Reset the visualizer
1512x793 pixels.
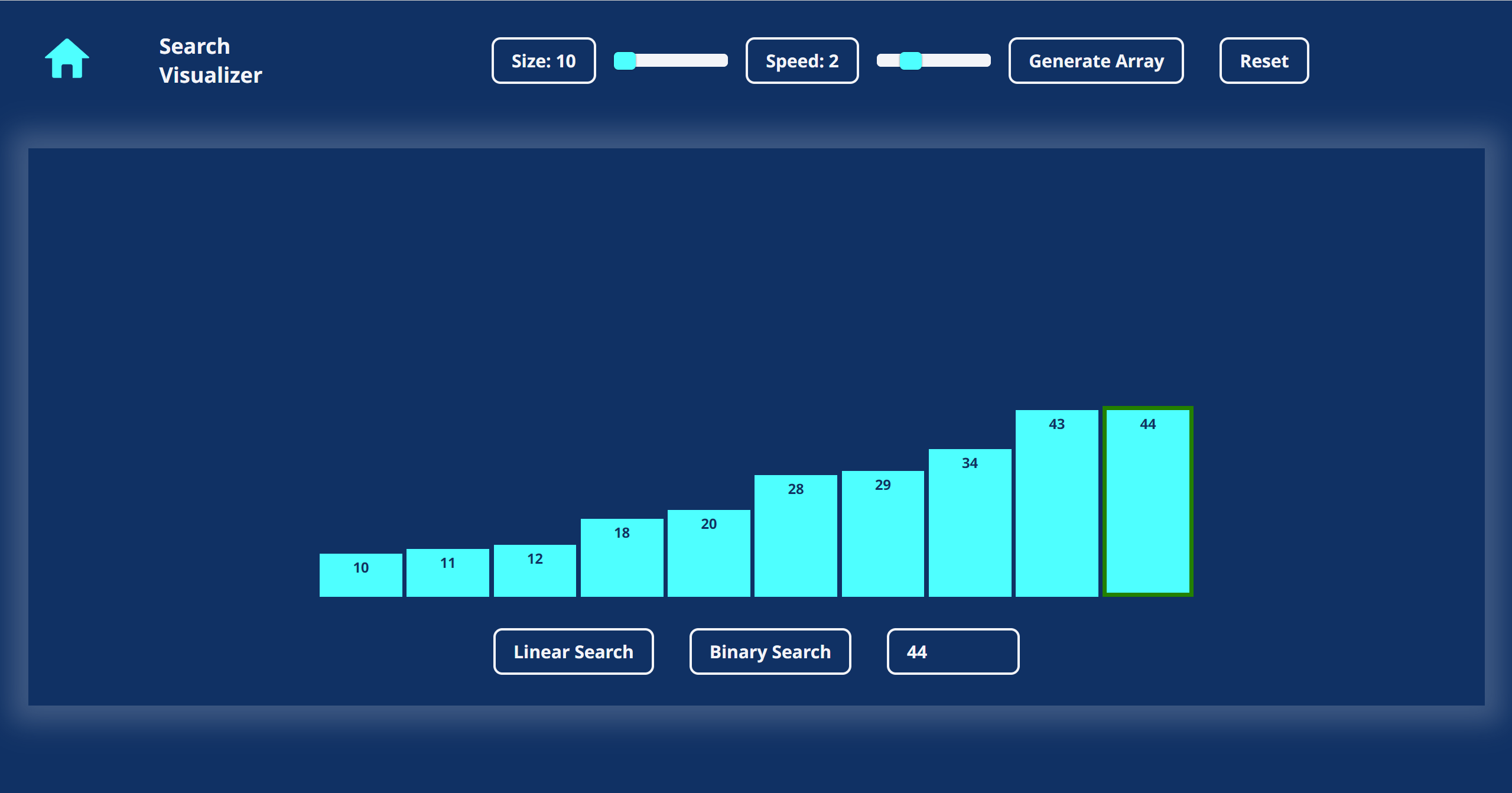click(1264, 61)
